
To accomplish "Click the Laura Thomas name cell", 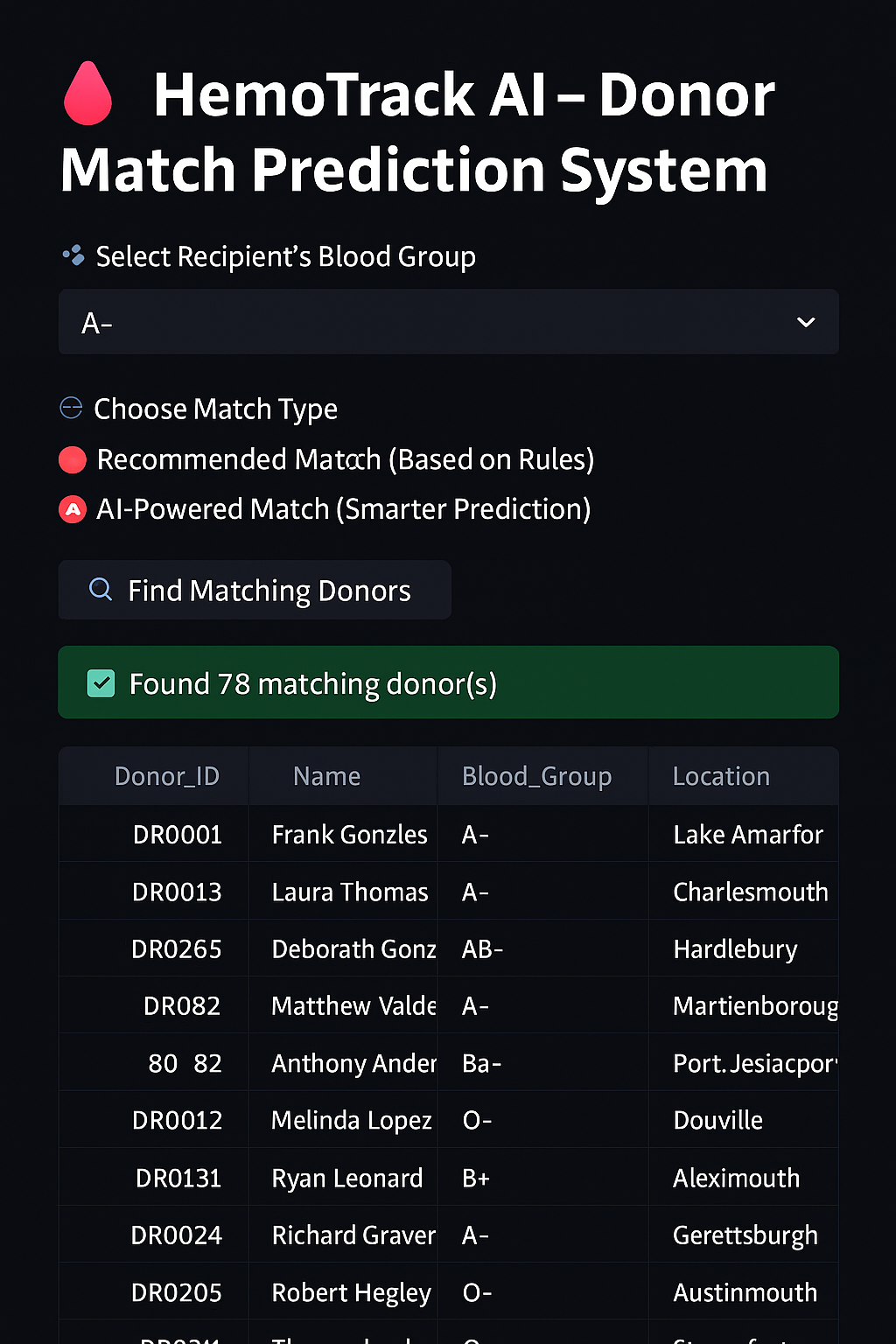I will point(349,892).
